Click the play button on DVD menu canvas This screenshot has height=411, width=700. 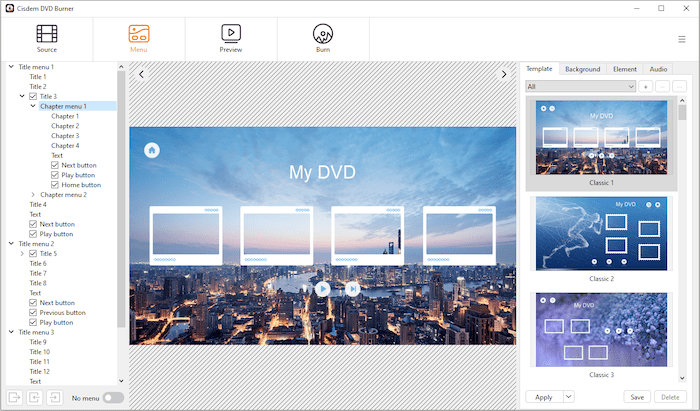point(322,289)
